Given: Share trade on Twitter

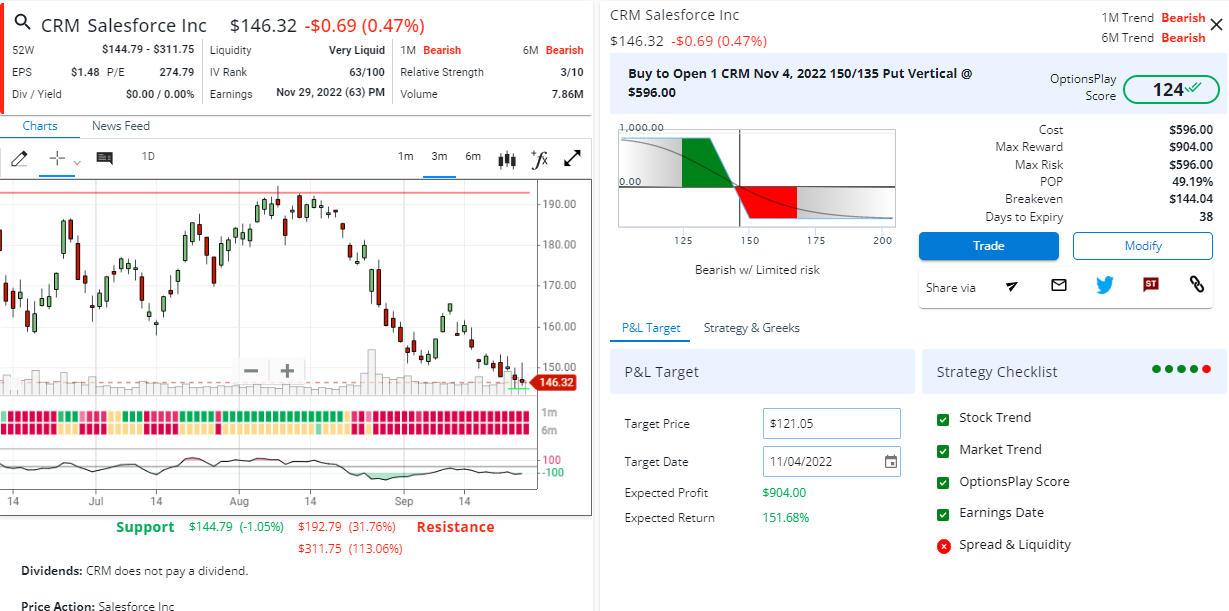Looking at the screenshot, I should click(x=1104, y=285).
